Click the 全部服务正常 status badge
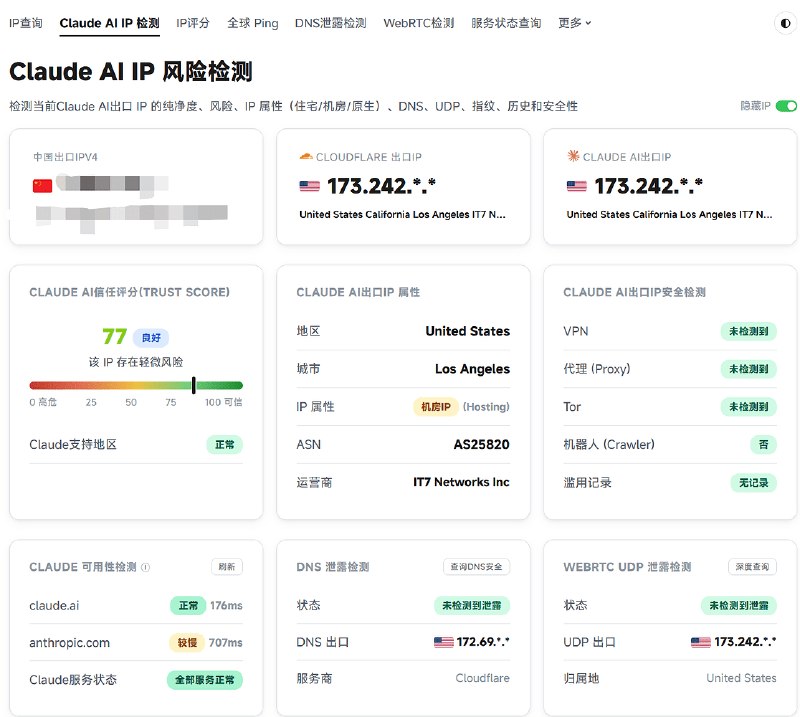Image resolution: width=800 pixels, height=717 pixels. point(205,680)
